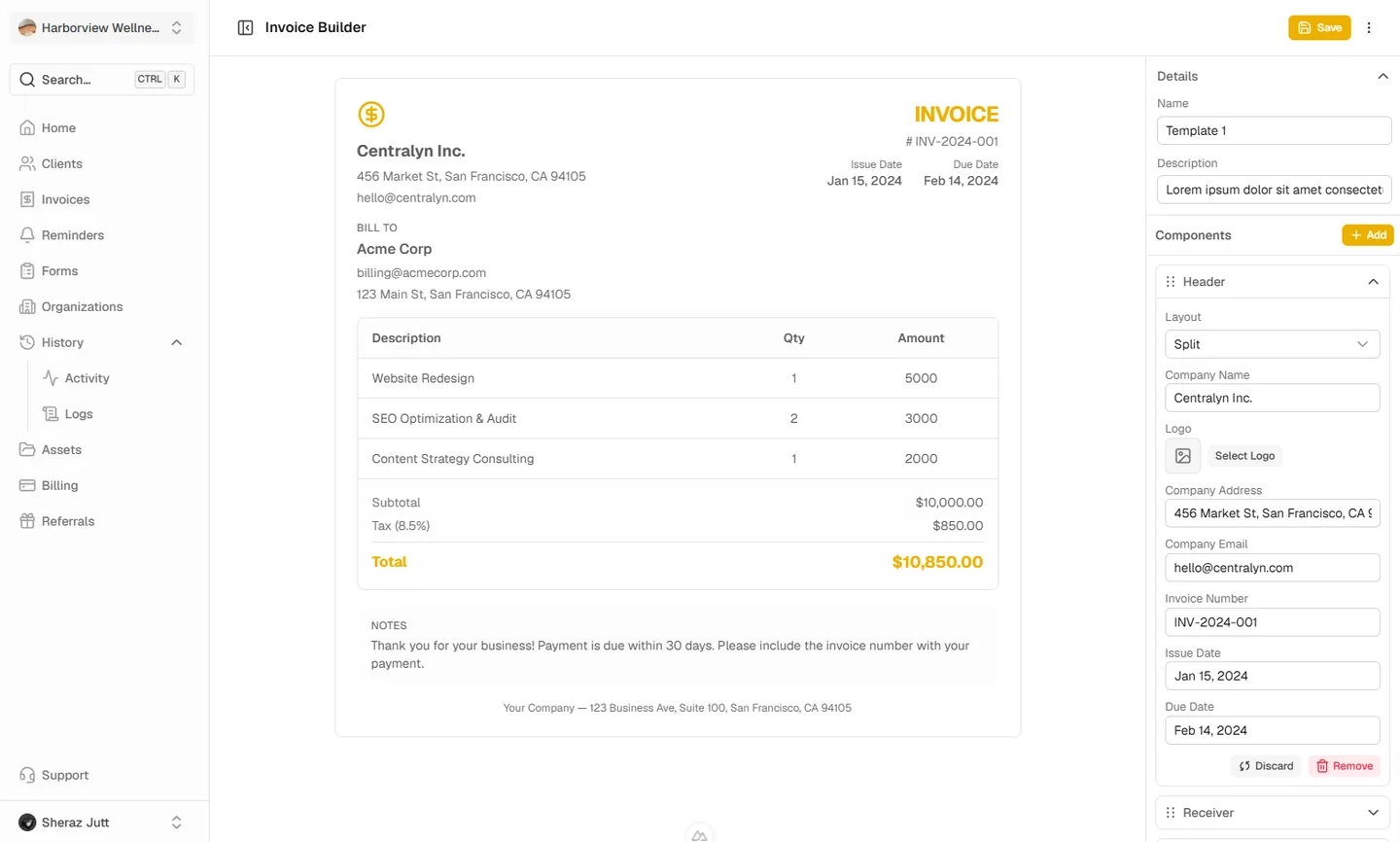Click the Assets folder icon
The height and width of the screenshot is (842, 1400).
pos(27,449)
